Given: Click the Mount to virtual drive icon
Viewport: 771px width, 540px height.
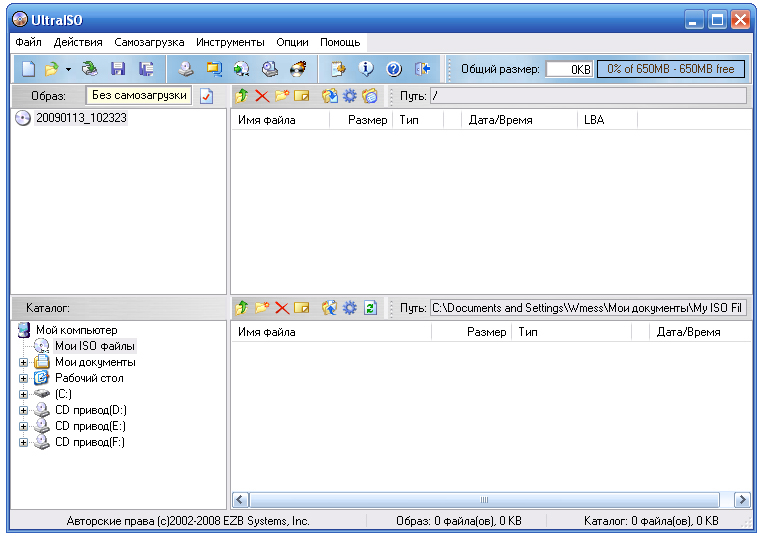Looking at the screenshot, I should (269, 69).
